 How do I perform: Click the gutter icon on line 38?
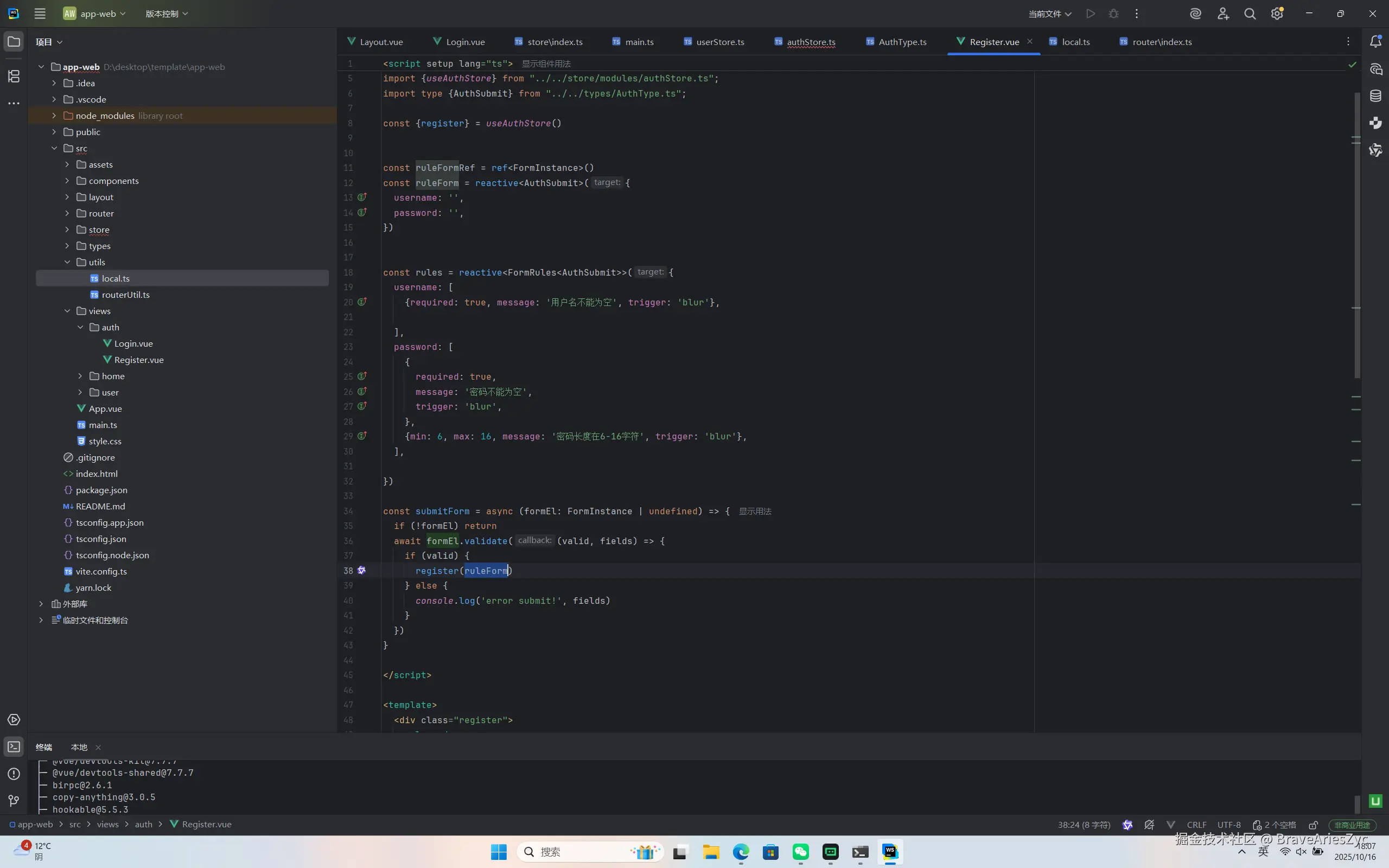(x=361, y=571)
